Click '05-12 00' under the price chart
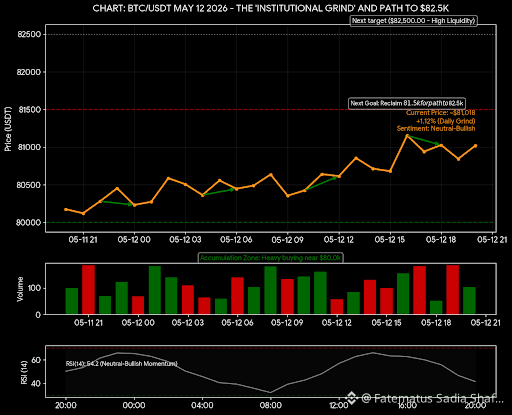Screen dimensions: 512x415 134,240
